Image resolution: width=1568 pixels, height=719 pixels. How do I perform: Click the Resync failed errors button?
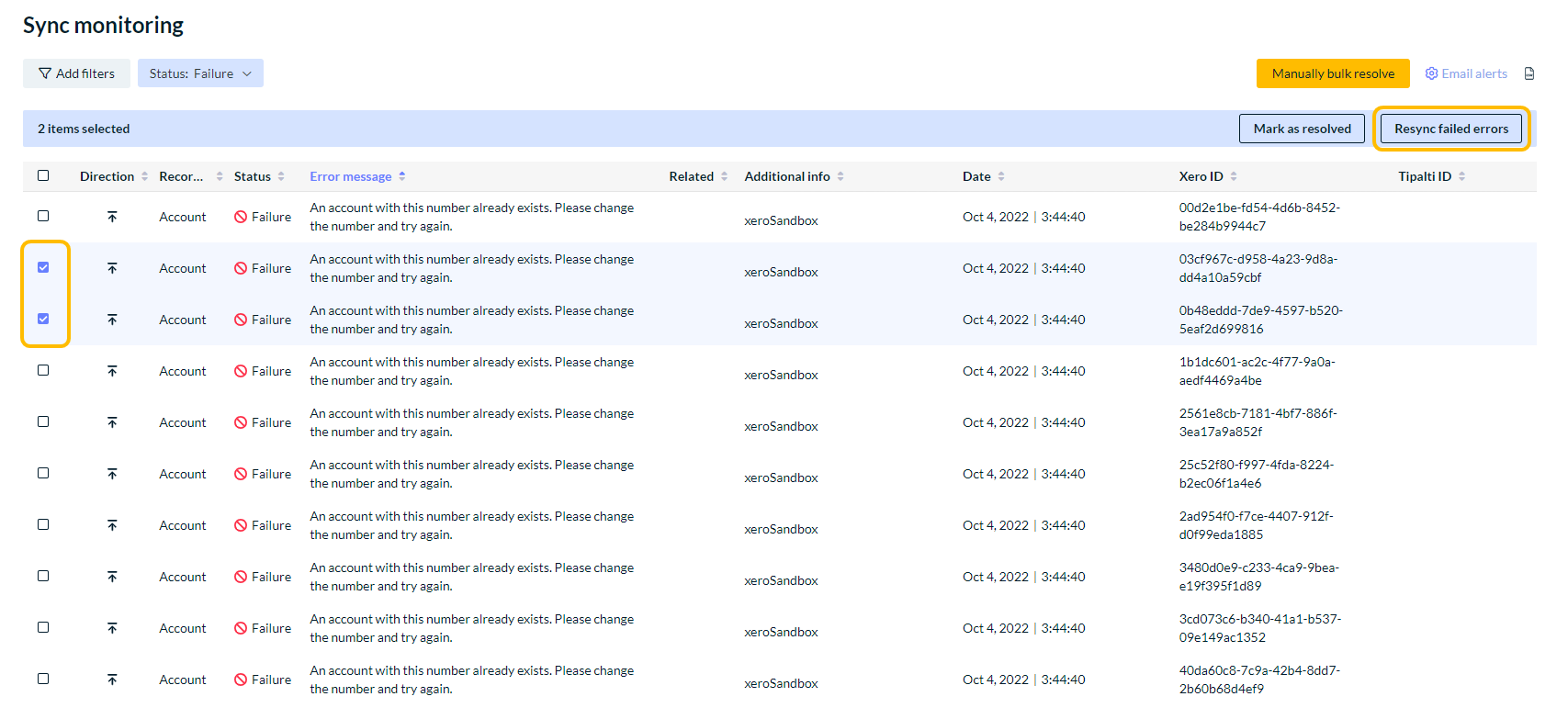coord(1450,129)
